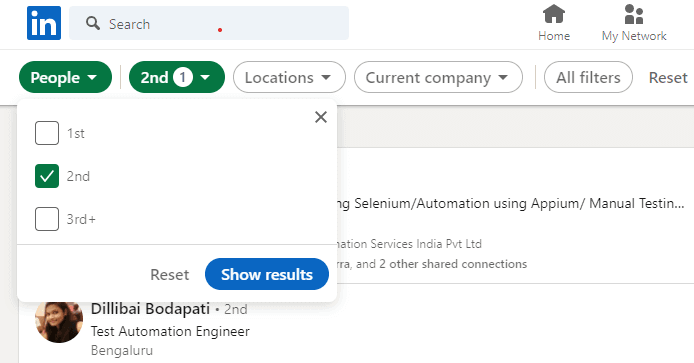
Task: Open Dillibai Bodapati's profile photo
Action: tap(59, 322)
